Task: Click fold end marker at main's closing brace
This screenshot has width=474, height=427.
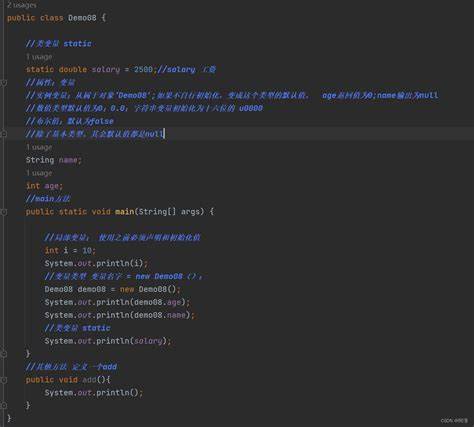Action: [x=4, y=354]
